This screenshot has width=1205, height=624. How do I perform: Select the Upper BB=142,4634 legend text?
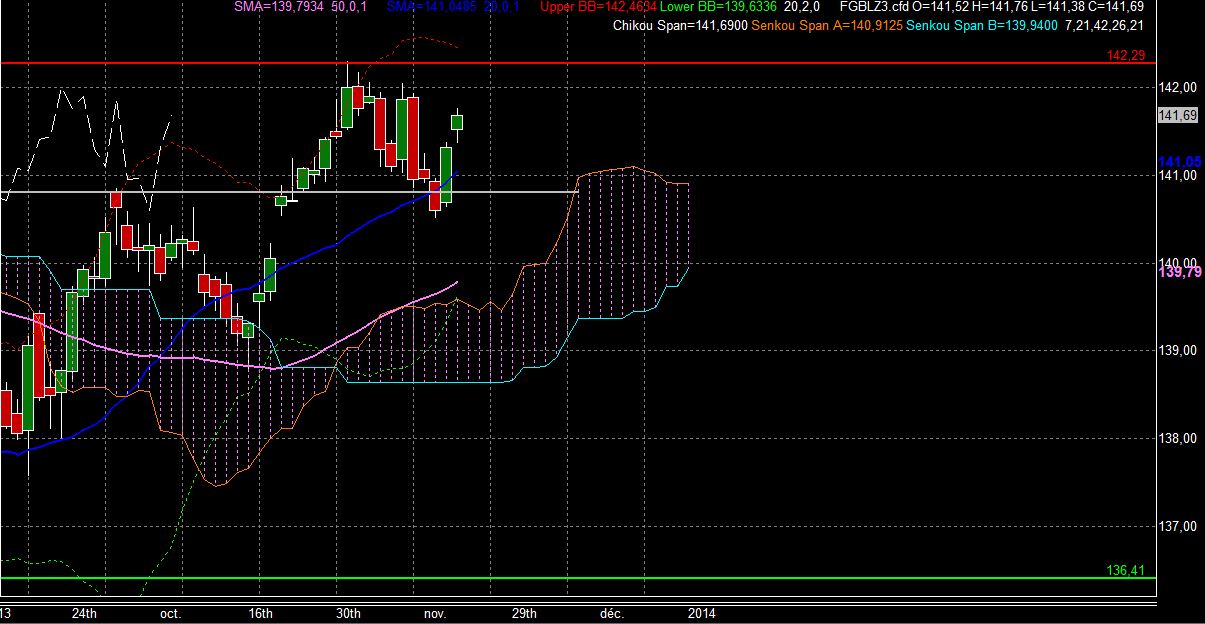[599, 7]
